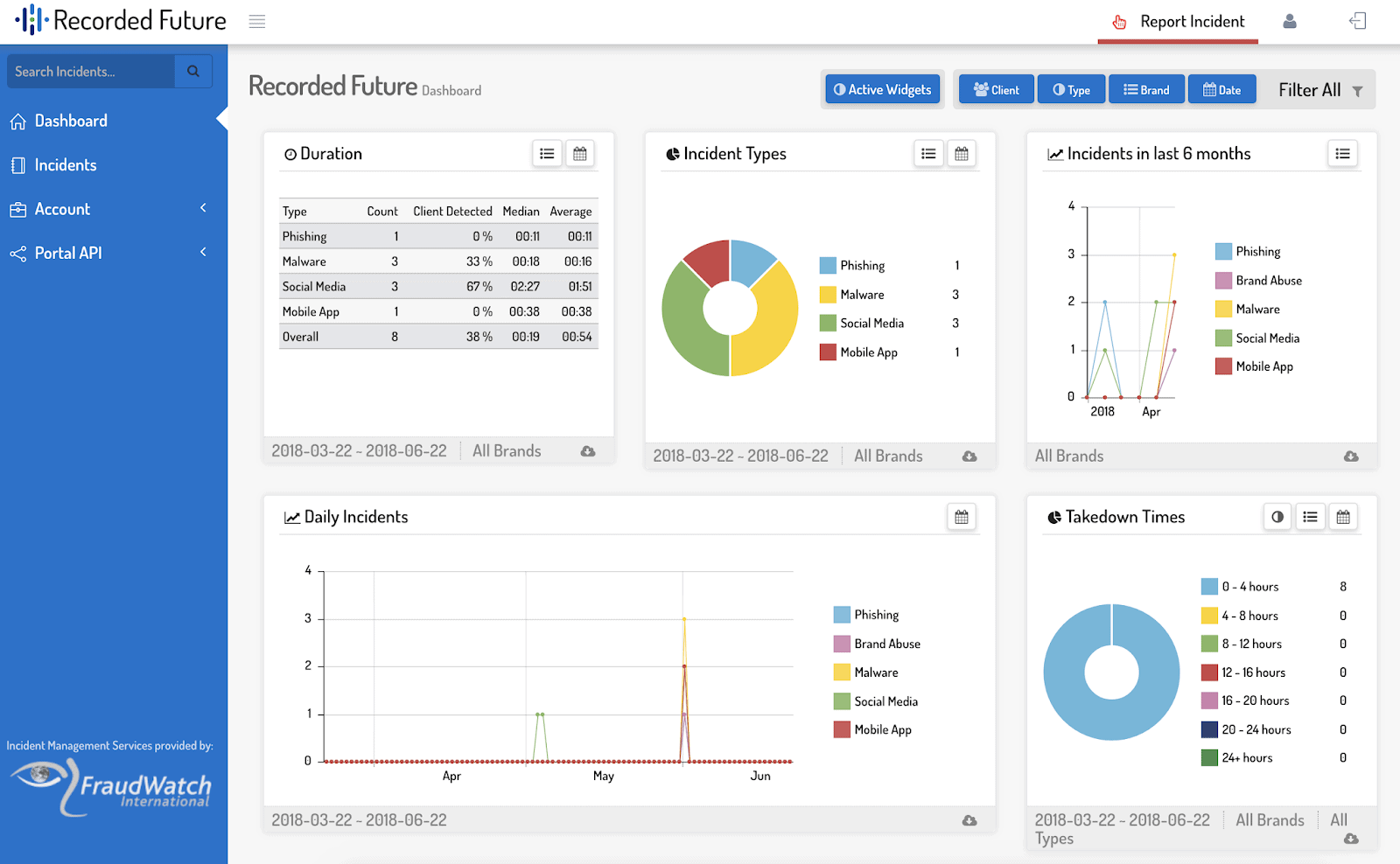Toggle Active Widgets button
Viewport: 1400px width, 864px height.
(882, 89)
